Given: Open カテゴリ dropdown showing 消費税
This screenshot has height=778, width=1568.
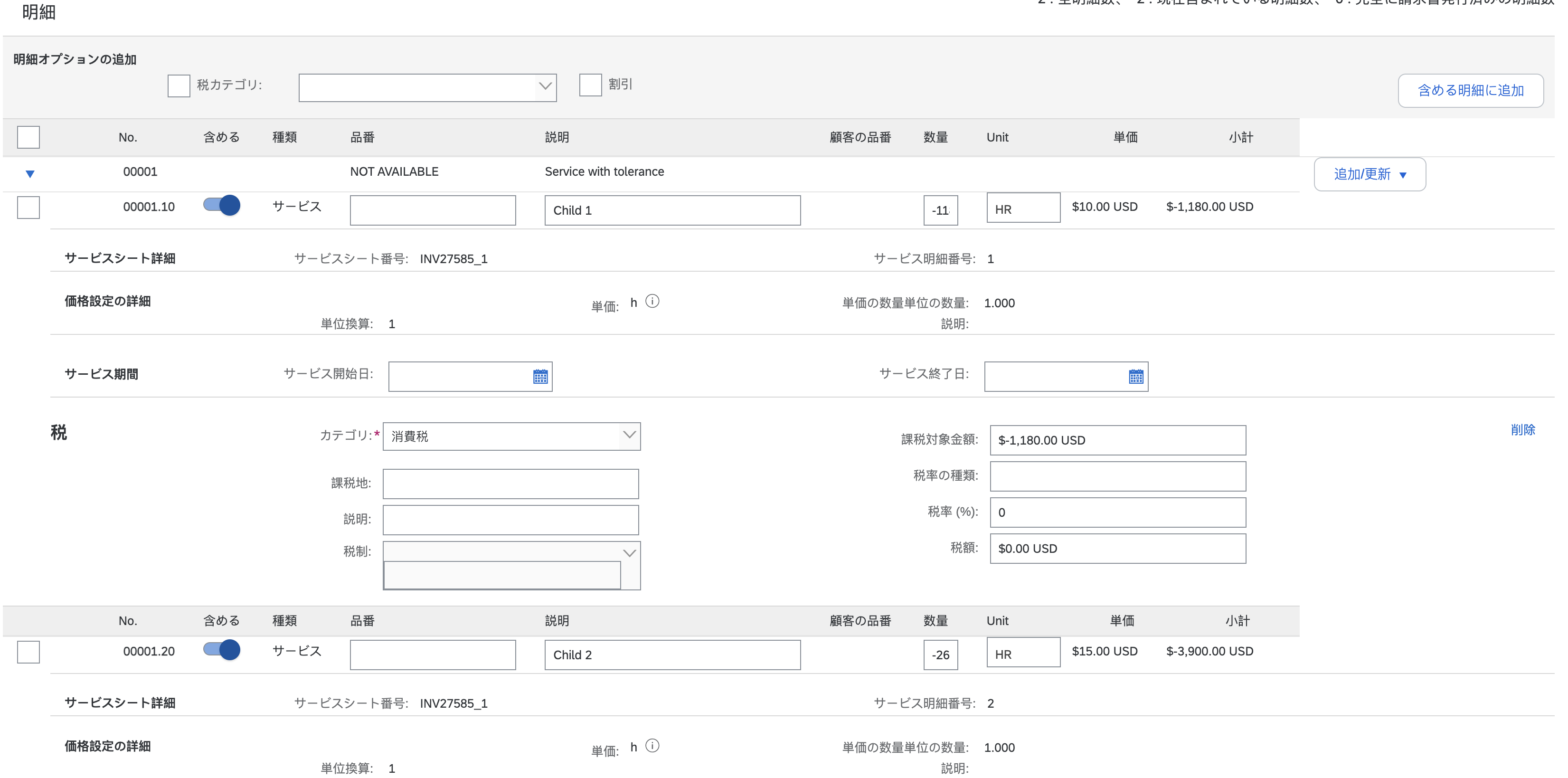Looking at the screenshot, I should click(x=511, y=436).
